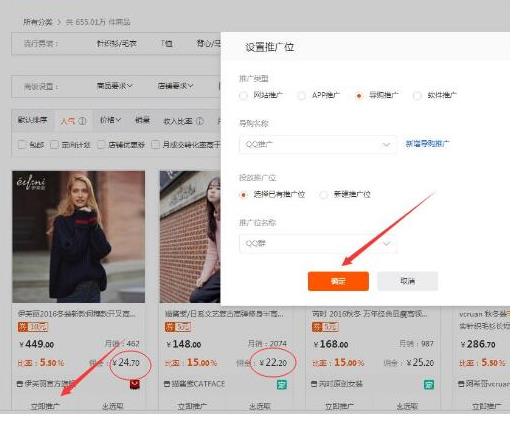Viewport: 514px width, 421px height.
Task: Click orange coupon badge on 168.00 product
Action: pyautogui.click(x=325, y=327)
